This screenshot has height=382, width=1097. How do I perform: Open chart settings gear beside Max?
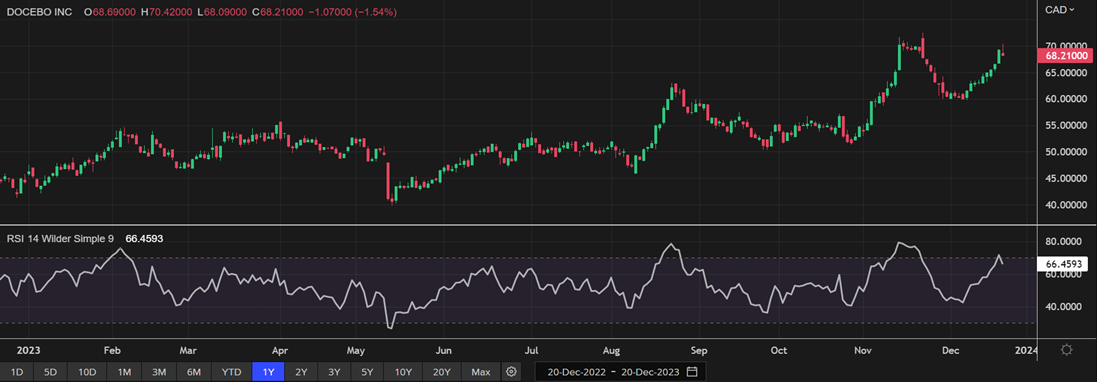coord(511,372)
